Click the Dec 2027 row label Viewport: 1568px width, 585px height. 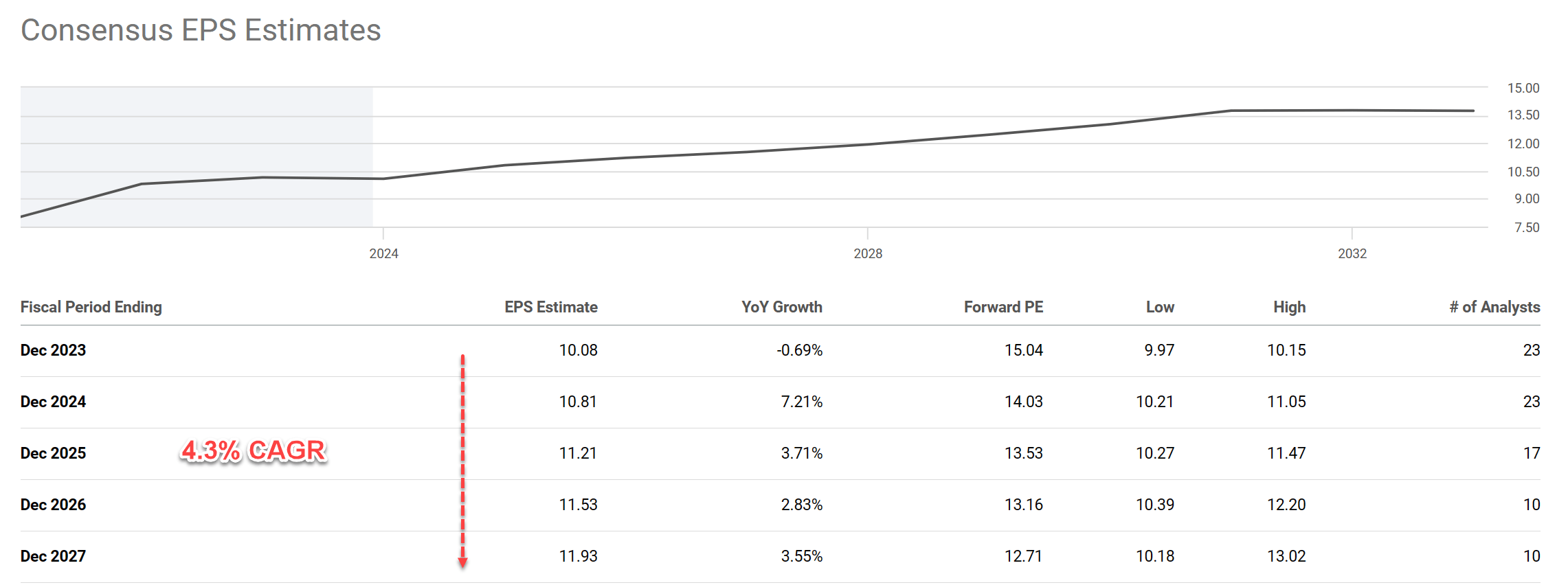(54, 556)
